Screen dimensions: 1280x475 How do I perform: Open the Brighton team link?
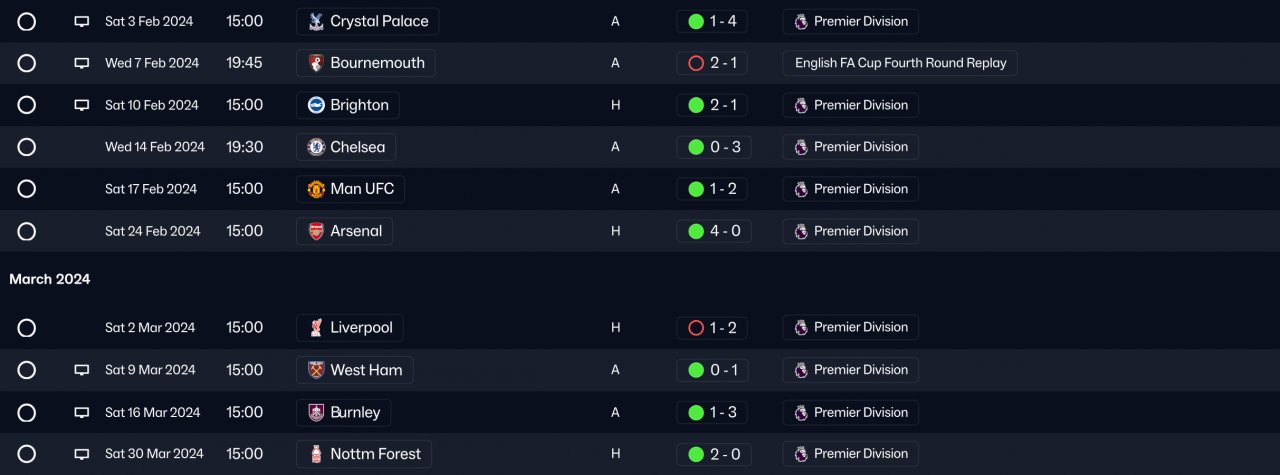pos(358,105)
